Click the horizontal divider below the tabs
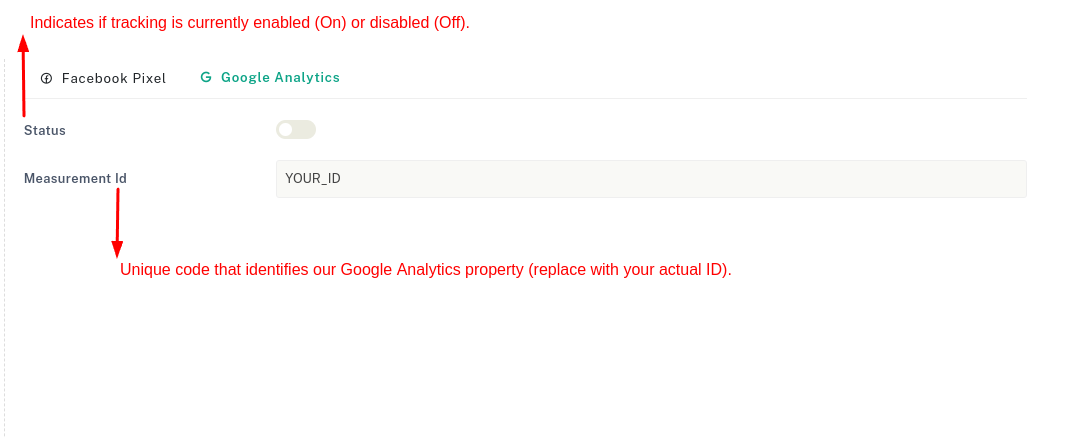 click(600, 98)
